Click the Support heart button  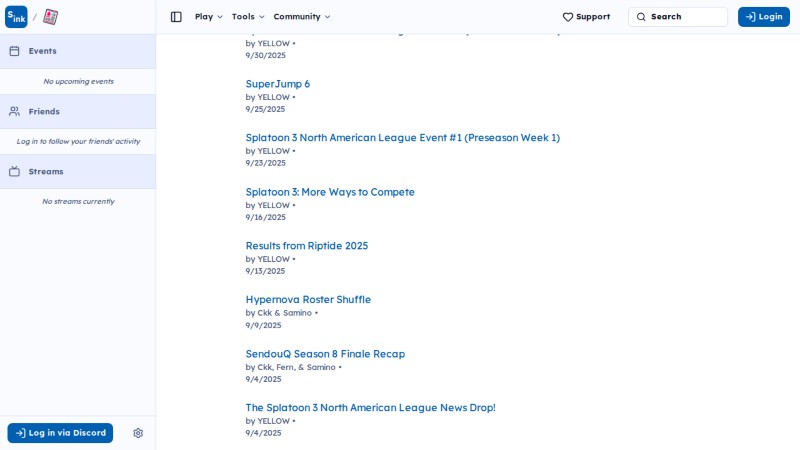[586, 17]
